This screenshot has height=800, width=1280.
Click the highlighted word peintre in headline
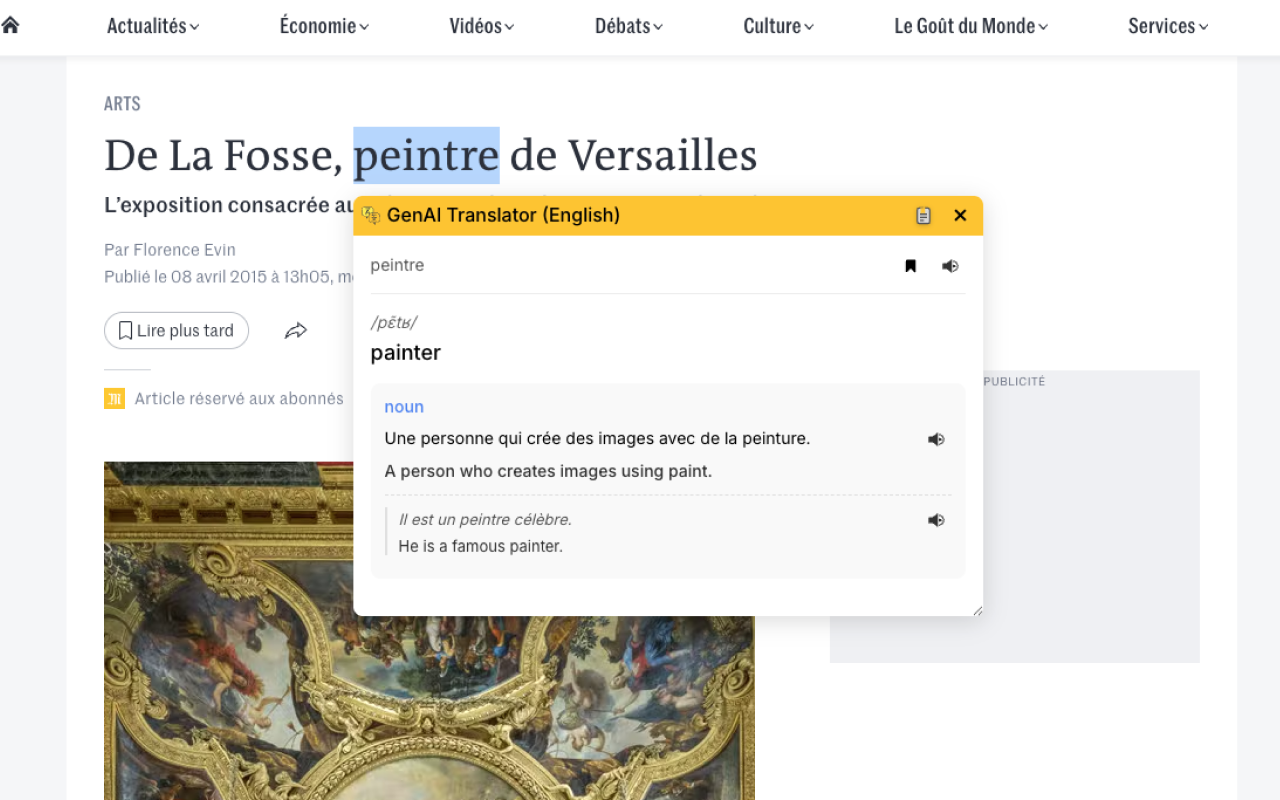[x=426, y=155]
